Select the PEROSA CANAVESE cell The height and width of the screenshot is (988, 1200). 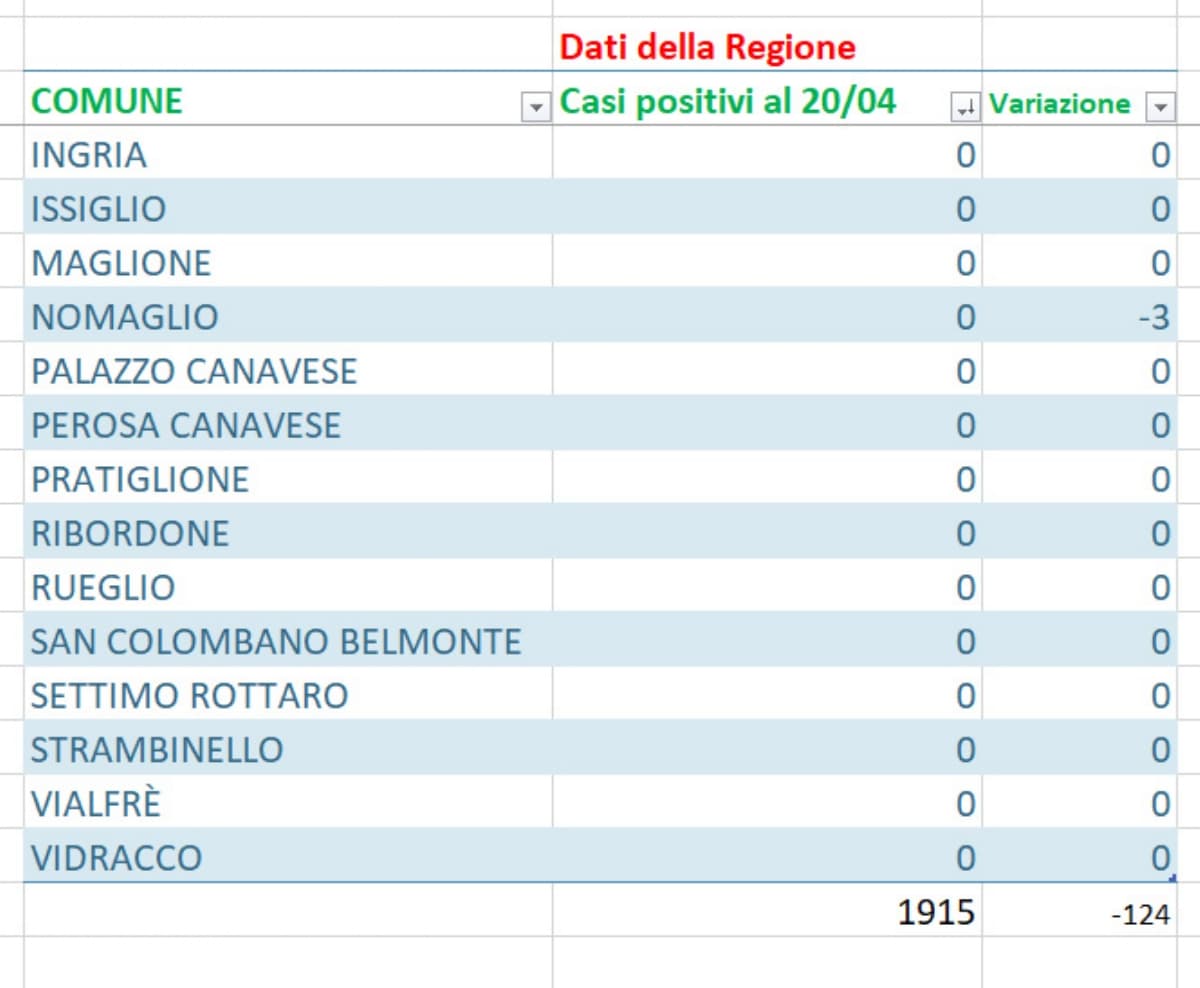(x=186, y=425)
